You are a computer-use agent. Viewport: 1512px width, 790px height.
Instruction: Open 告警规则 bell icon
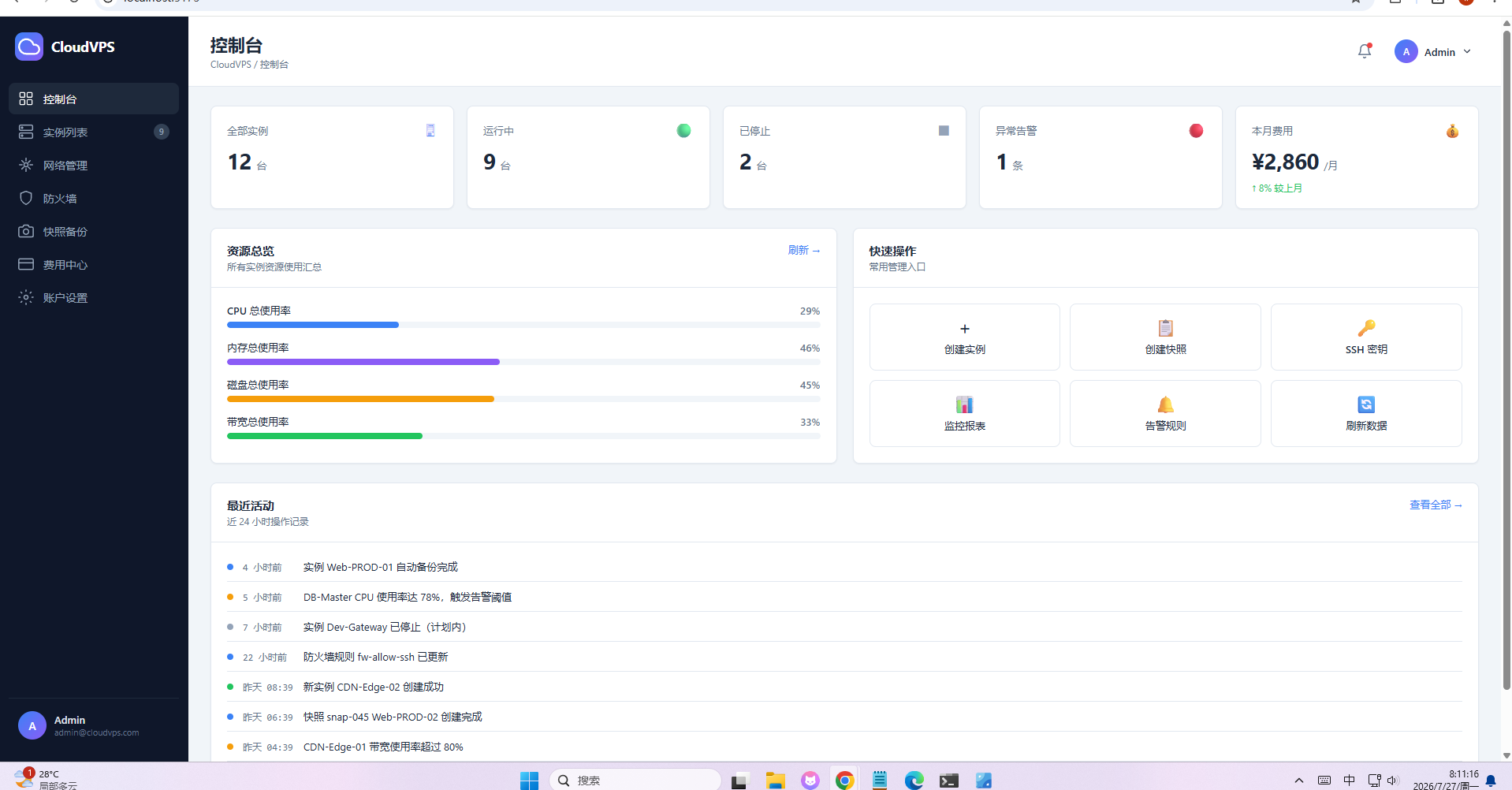tap(1165, 404)
